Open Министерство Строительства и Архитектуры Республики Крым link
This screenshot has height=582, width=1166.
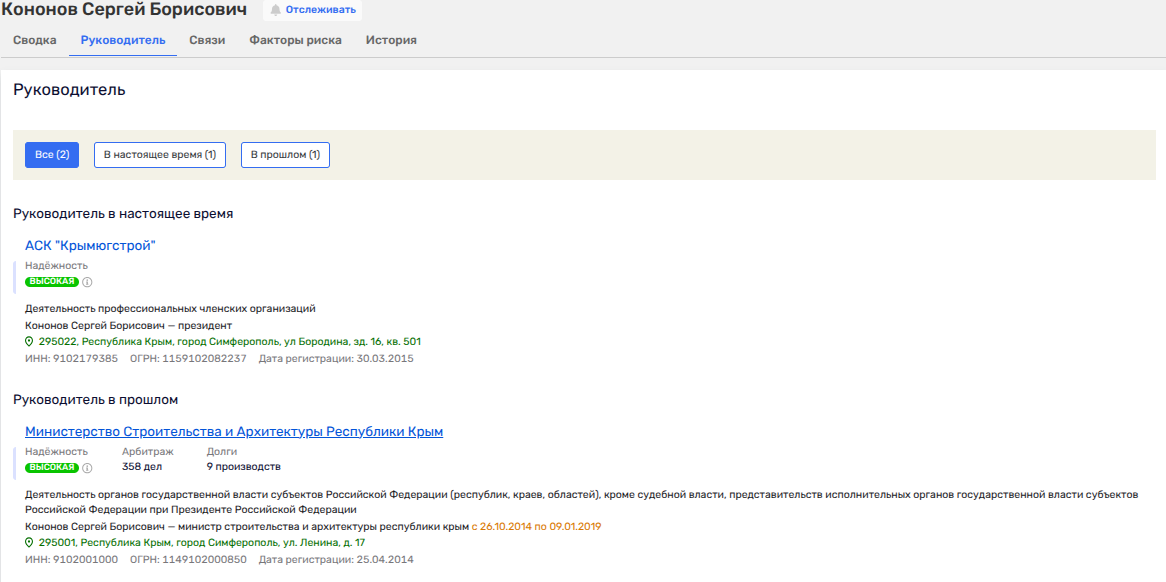[234, 432]
